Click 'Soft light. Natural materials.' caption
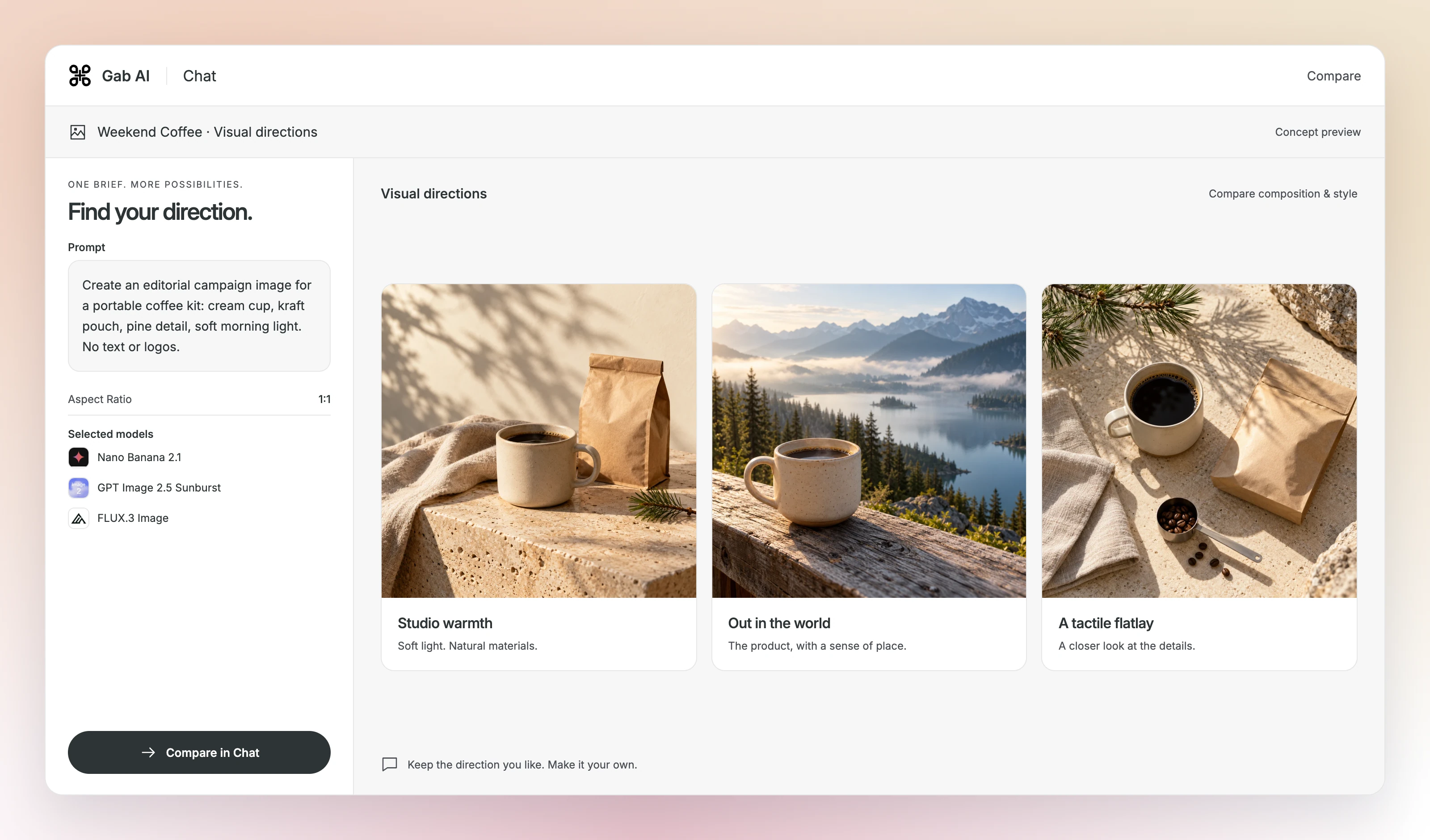 (467, 645)
